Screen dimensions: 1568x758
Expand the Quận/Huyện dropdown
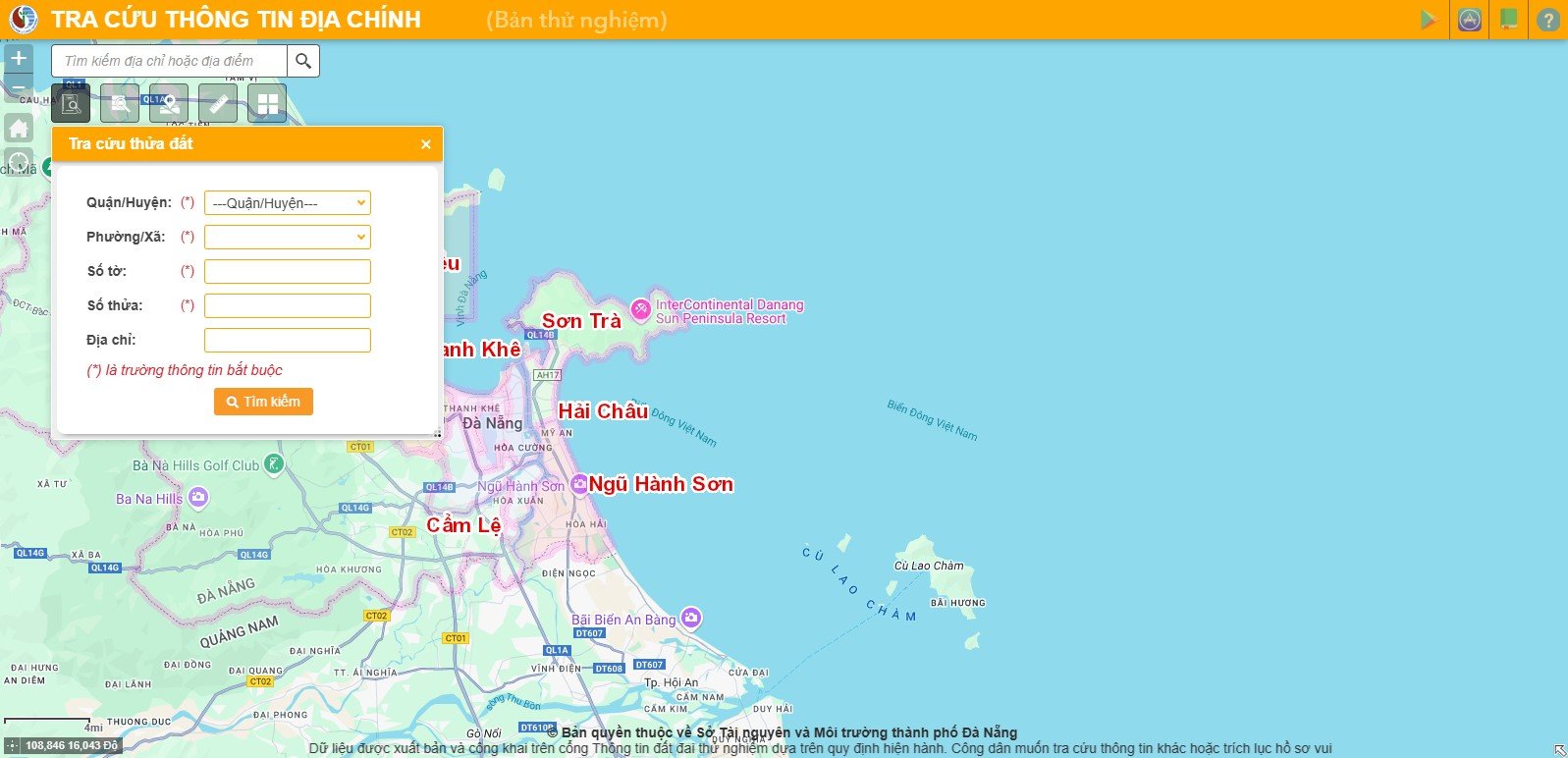coord(288,203)
